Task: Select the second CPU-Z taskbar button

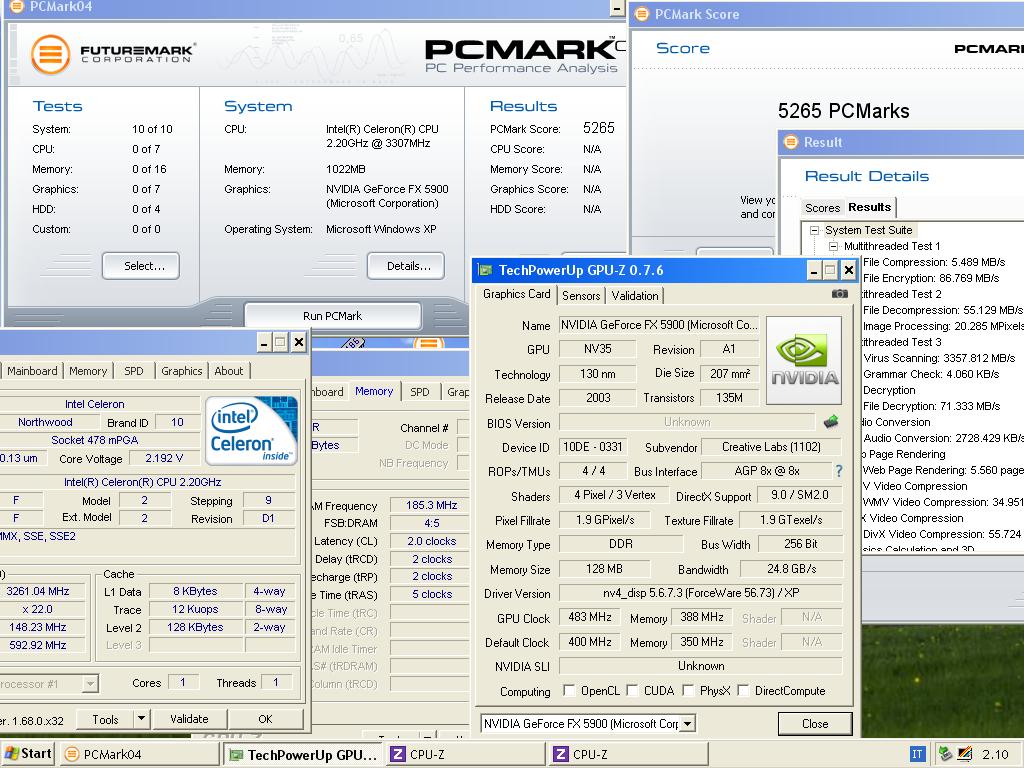Action: tap(628, 754)
